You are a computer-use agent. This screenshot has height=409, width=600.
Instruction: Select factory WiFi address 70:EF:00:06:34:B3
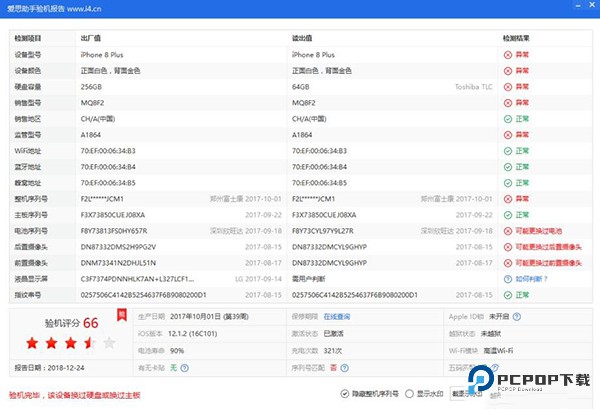[x=108, y=151]
